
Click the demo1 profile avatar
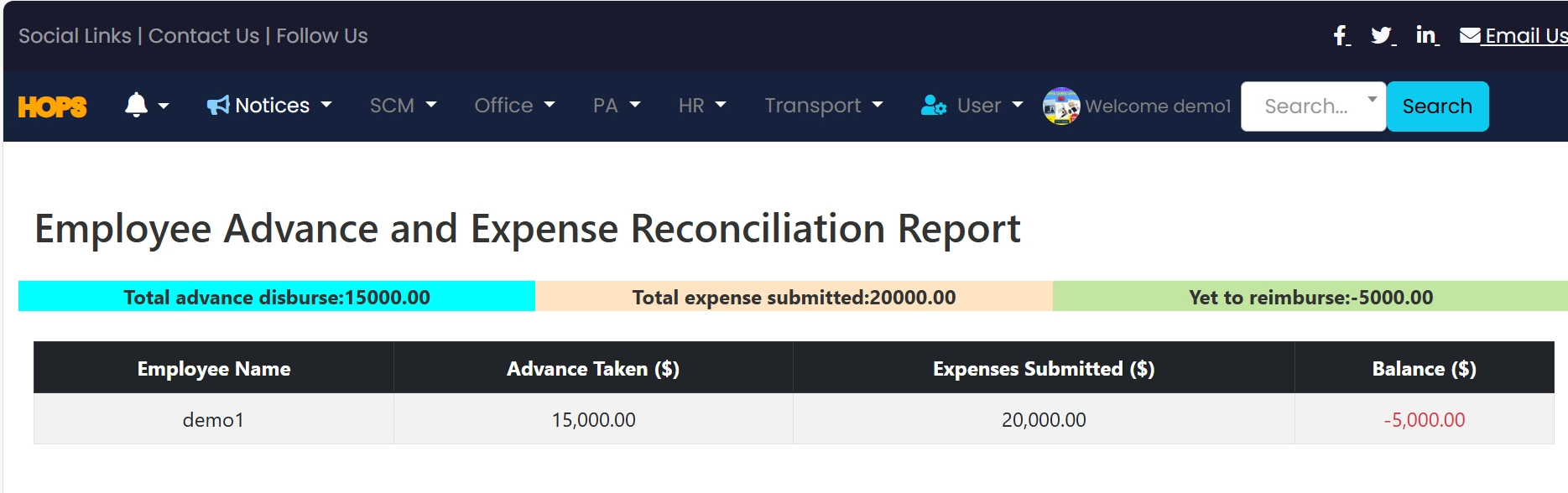click(1061, 106)
